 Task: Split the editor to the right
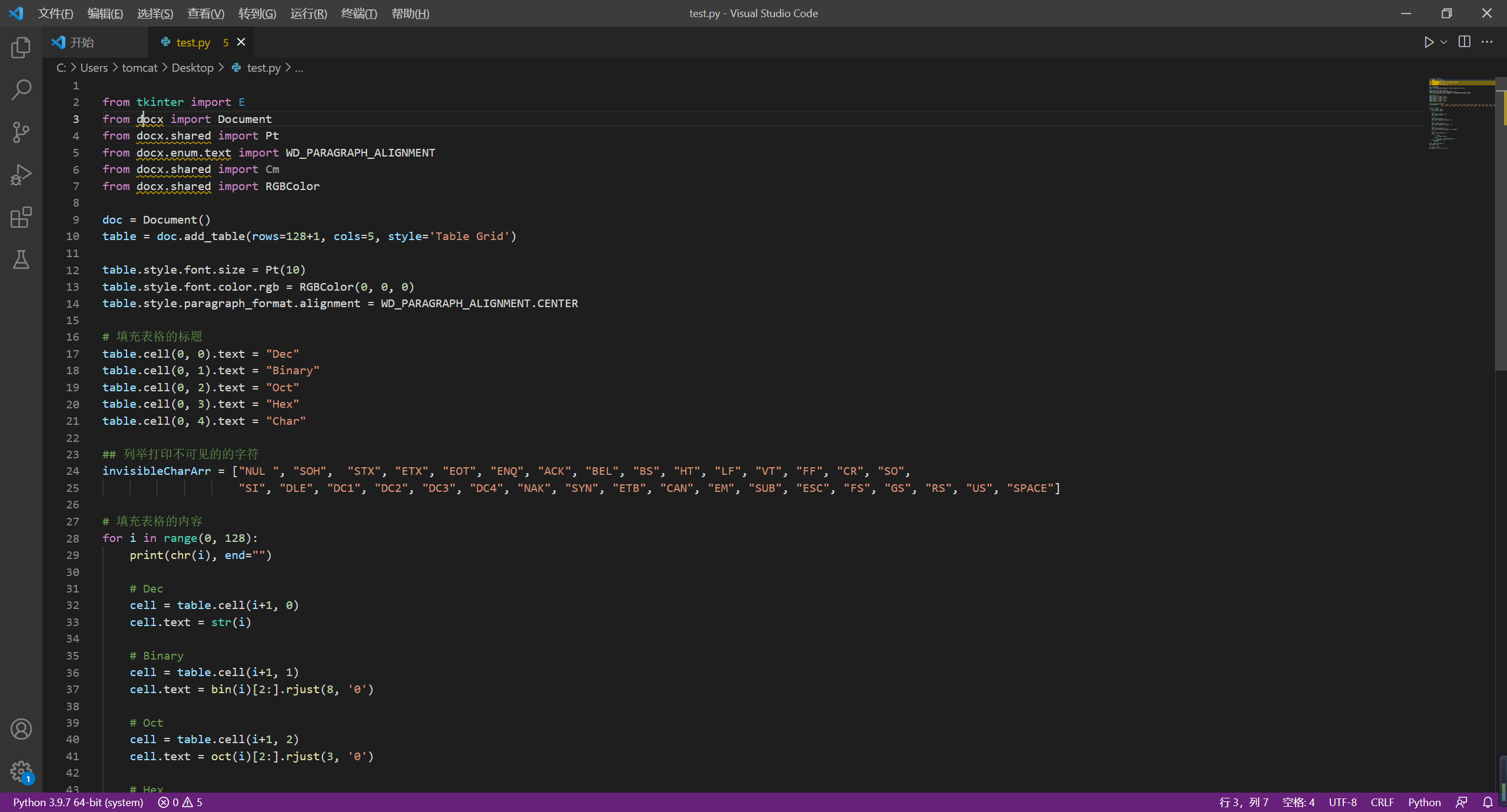1465,42
